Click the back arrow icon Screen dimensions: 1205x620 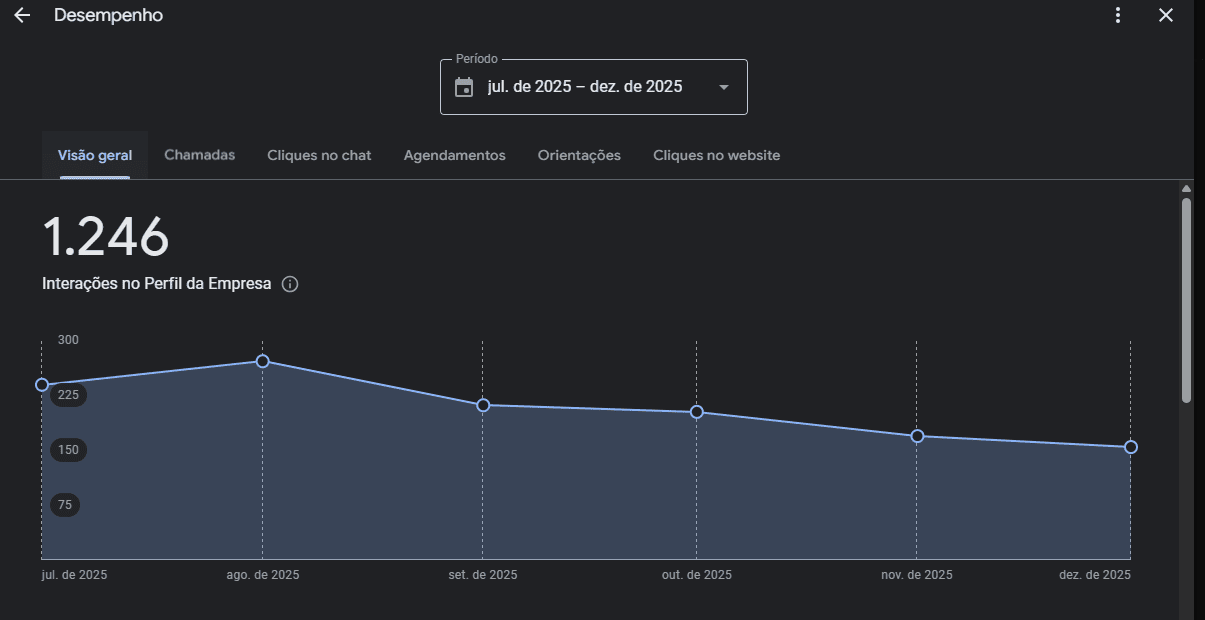(22, 16)
